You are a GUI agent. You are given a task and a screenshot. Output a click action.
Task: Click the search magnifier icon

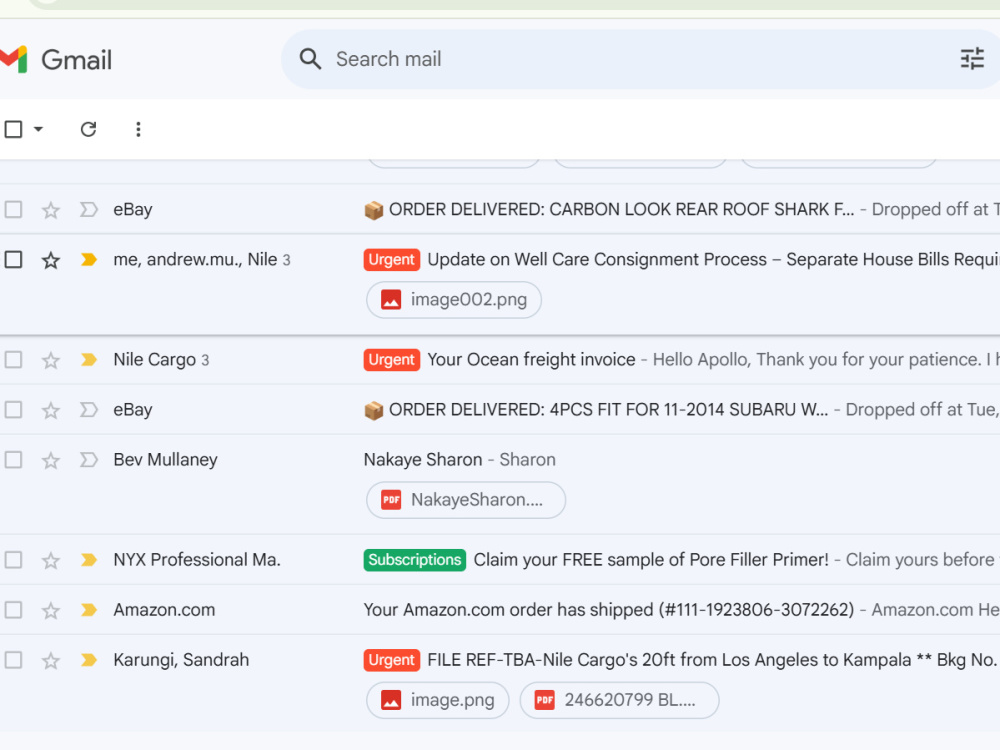[x=311, y=59]
